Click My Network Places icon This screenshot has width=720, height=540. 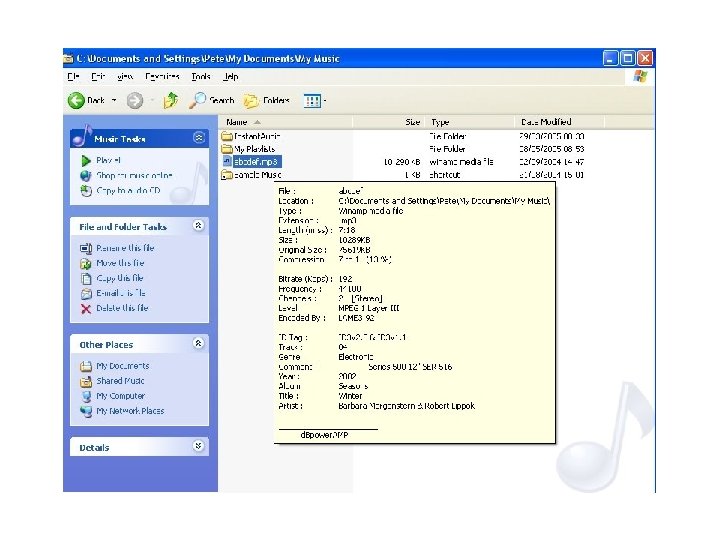click(86, 411)
